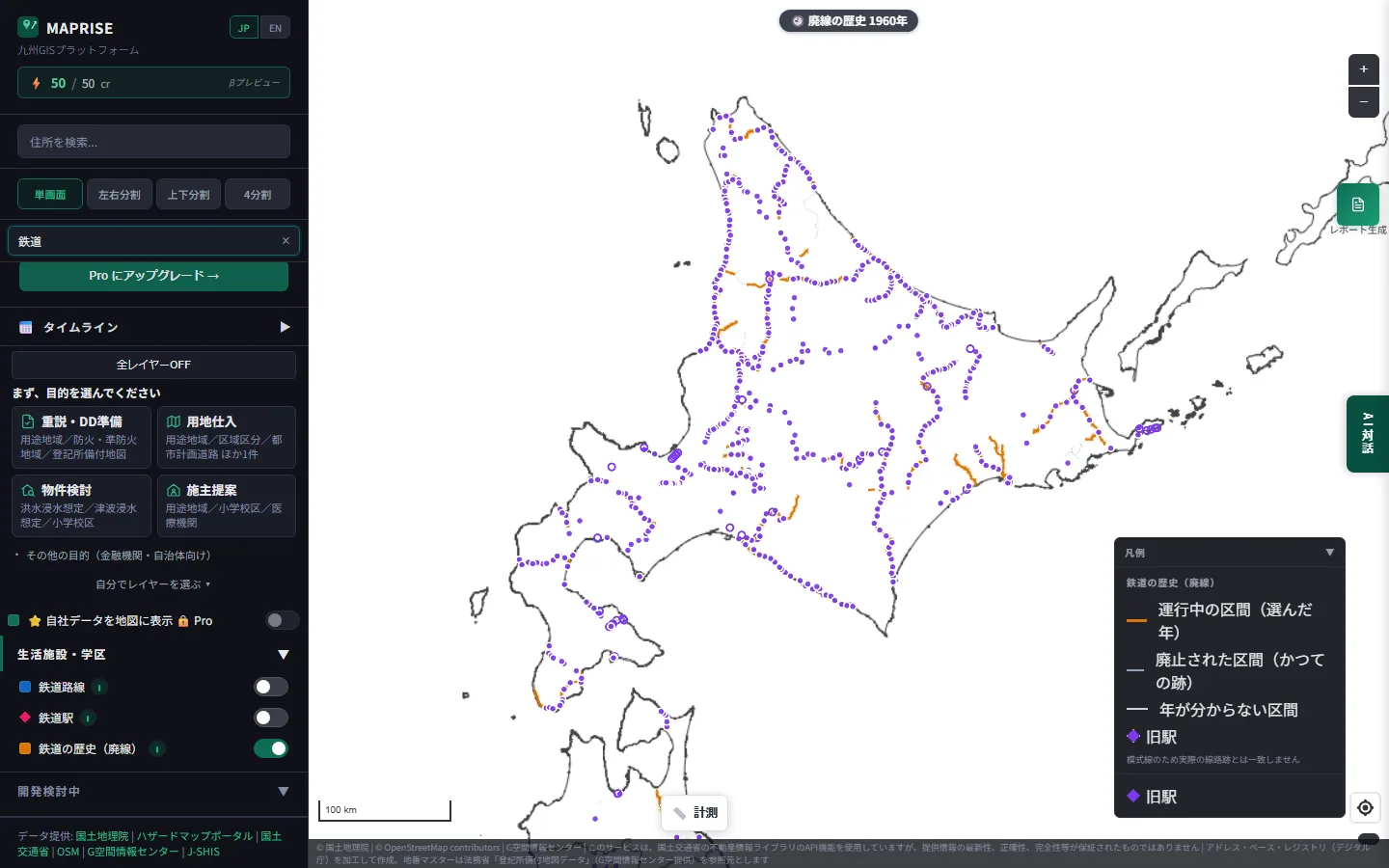1389x868 pixels.
Task: Clear the 鉄道 search with the X
Action: [286, 241]
